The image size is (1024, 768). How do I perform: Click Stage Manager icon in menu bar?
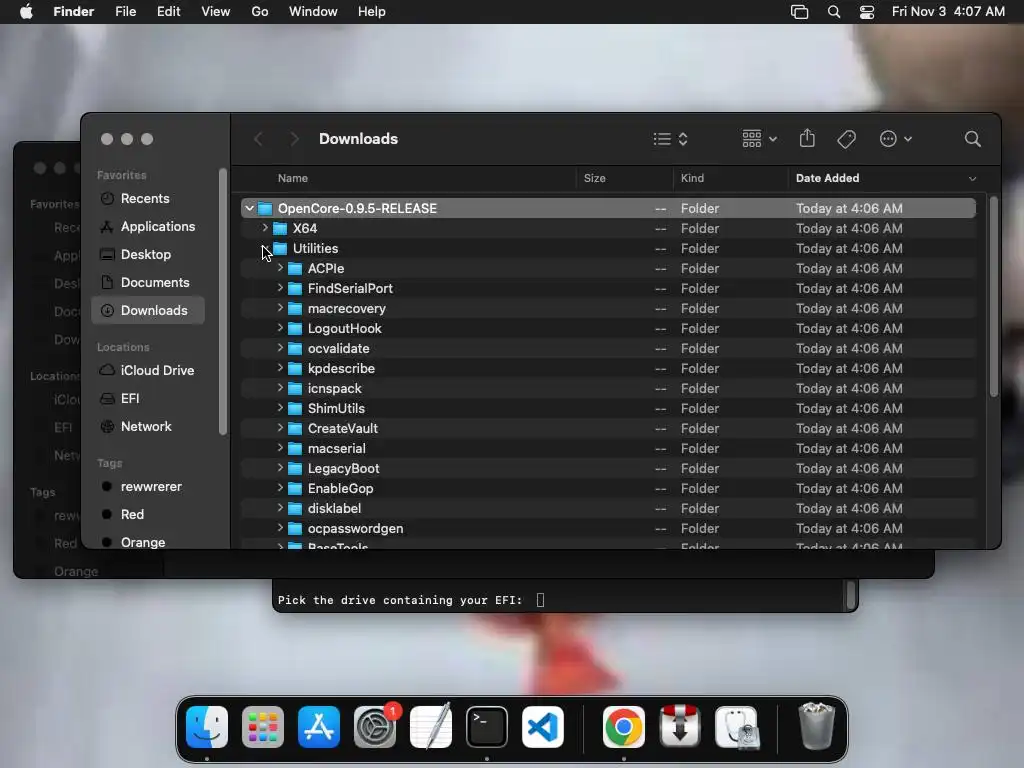coord(799,12)
